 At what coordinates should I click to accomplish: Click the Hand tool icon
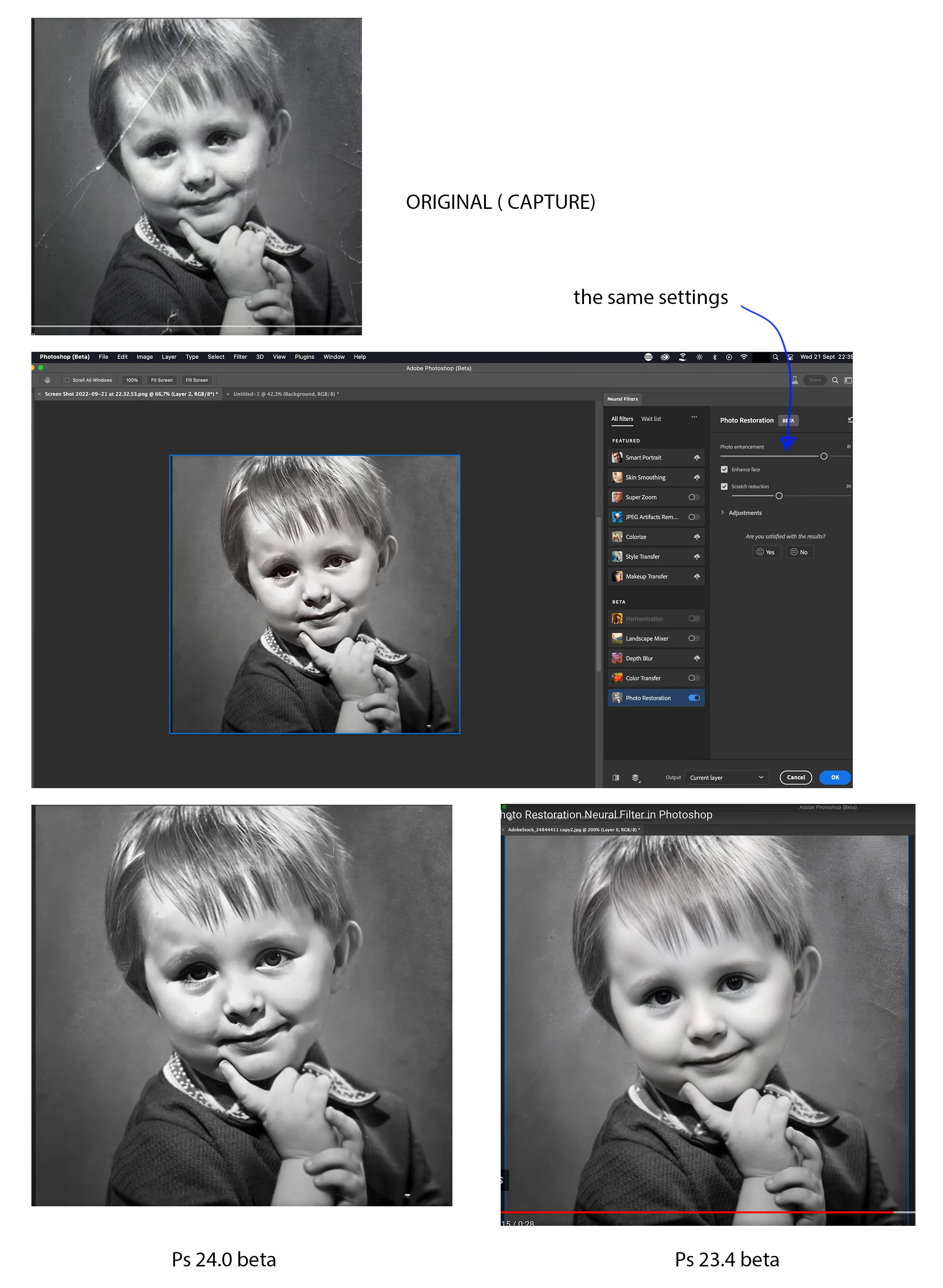47,380
